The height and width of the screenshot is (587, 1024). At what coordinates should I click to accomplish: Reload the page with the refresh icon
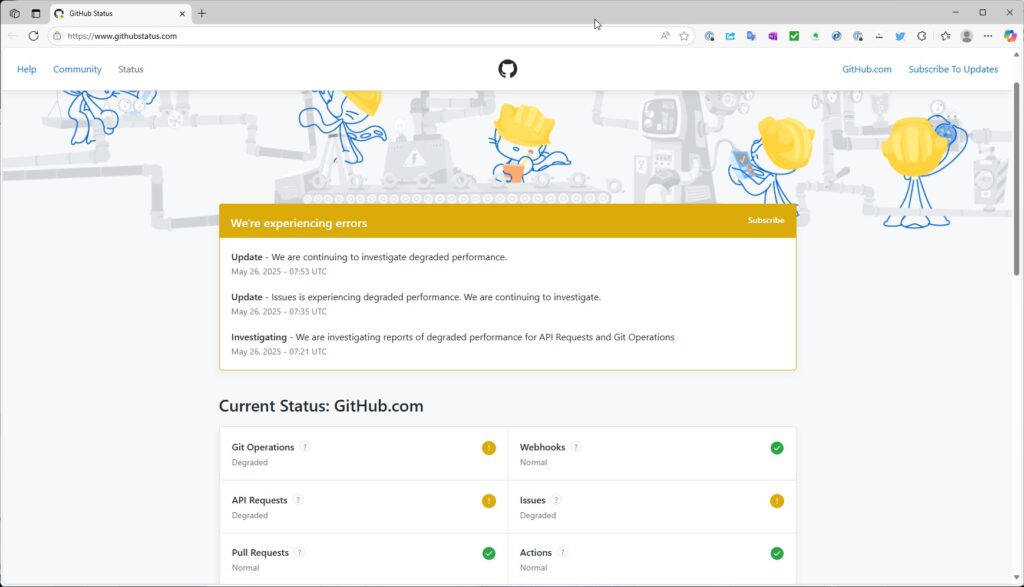(x=33, y=36)
